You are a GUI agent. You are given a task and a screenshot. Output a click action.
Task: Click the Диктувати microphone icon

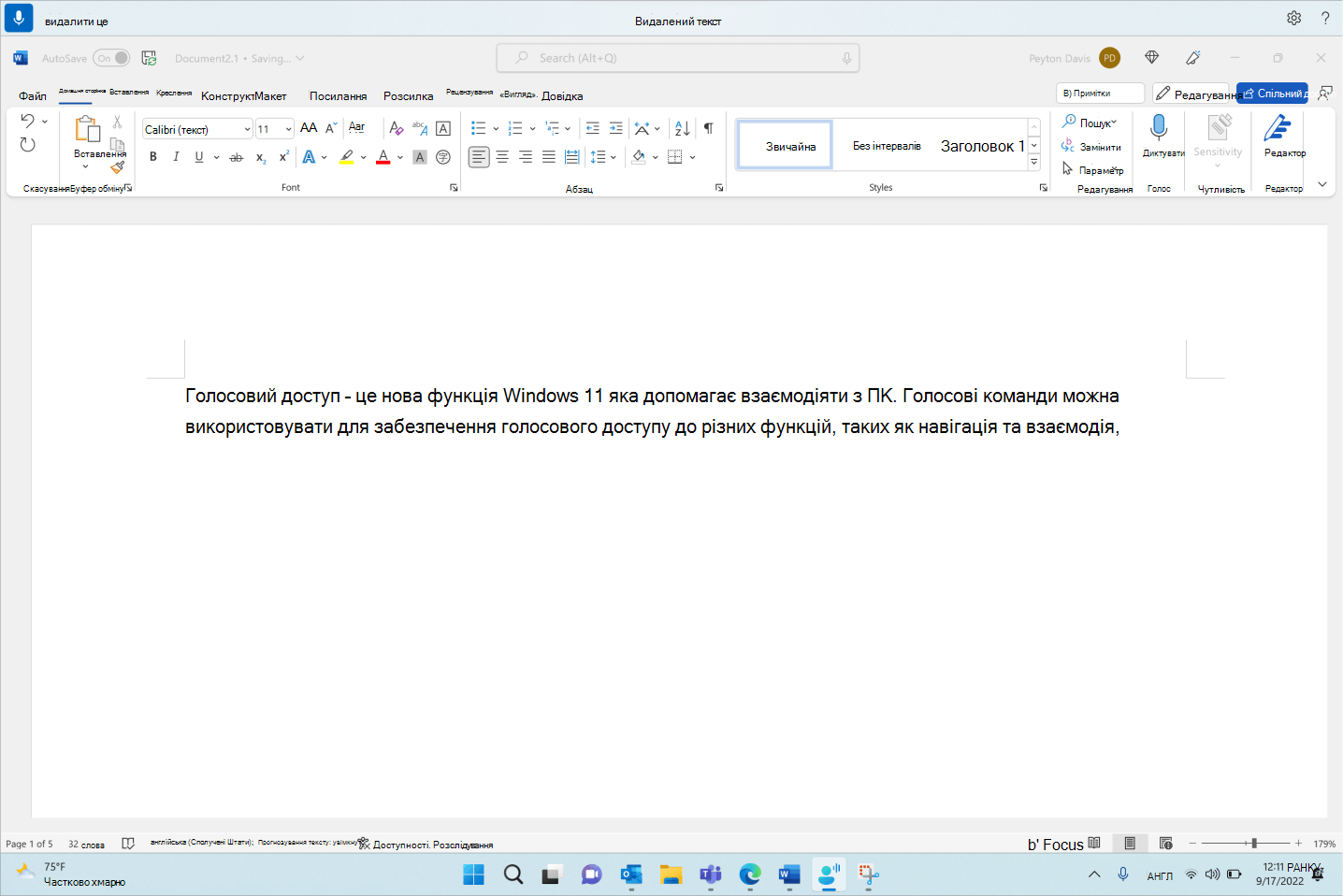1159,127
